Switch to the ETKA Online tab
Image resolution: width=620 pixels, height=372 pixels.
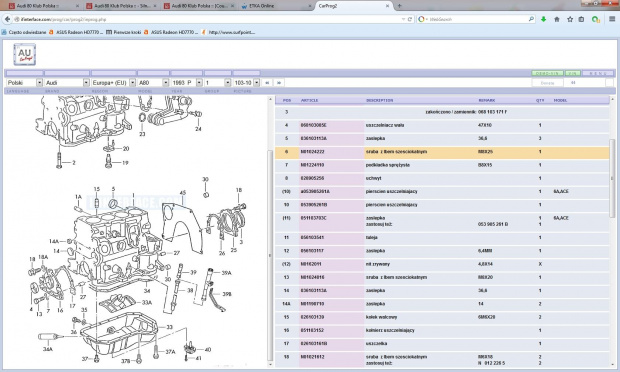pyautogui.click(x=276, y=6)
